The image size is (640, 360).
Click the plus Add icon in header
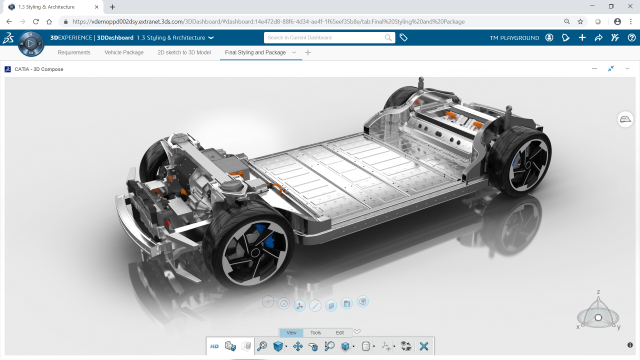tap(582, 38)
